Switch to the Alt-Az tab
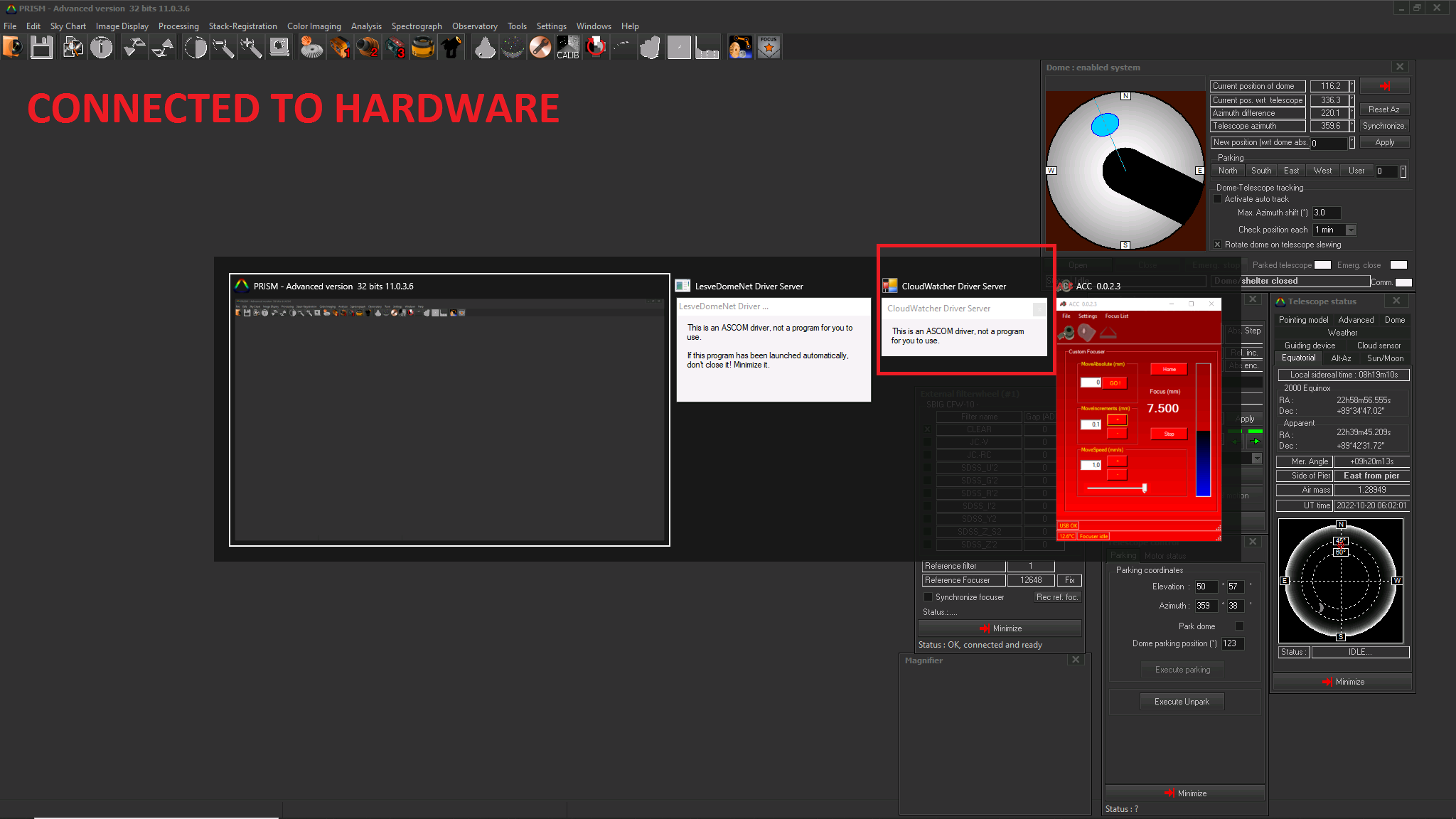1456x819 pixels. point(1340,358)
